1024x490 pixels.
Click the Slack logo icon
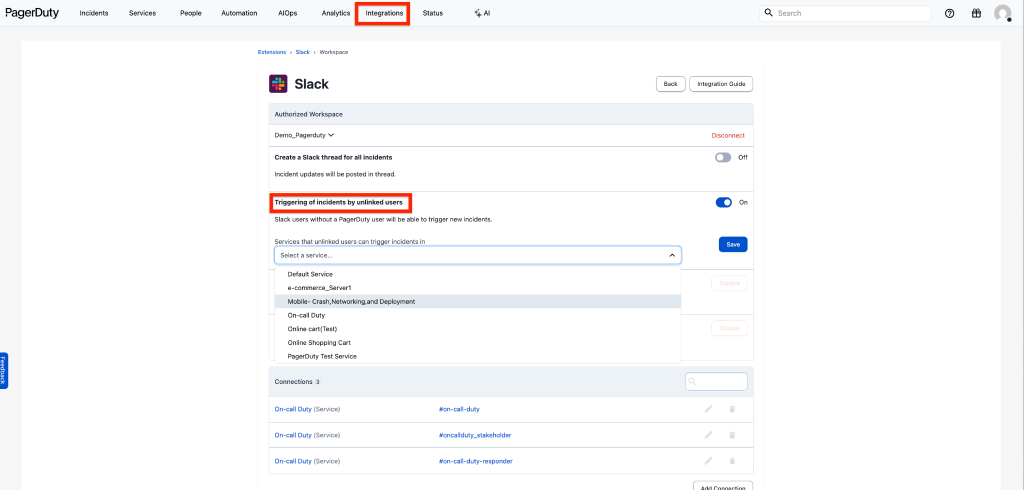tap(278, 84)
